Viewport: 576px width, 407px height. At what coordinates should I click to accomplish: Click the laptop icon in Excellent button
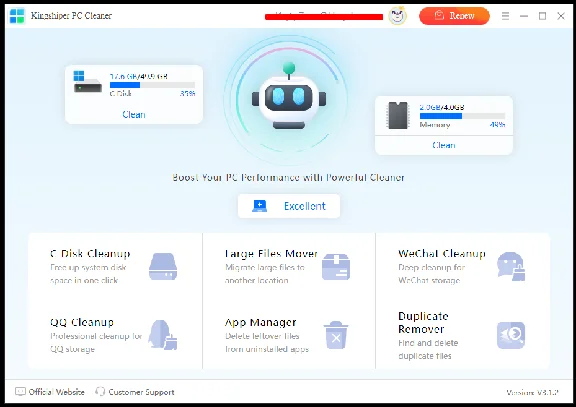click(259, 206)
